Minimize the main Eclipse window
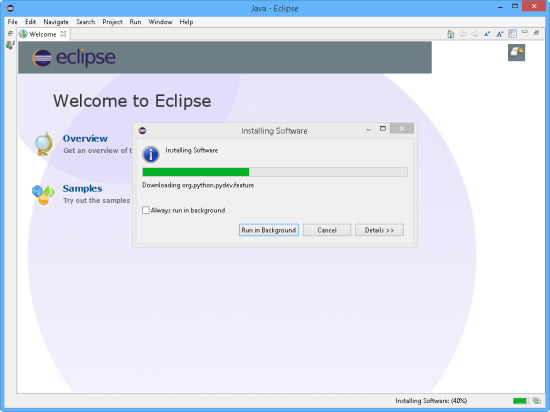This screenshot has width=550, height=412. pos(501,7)
